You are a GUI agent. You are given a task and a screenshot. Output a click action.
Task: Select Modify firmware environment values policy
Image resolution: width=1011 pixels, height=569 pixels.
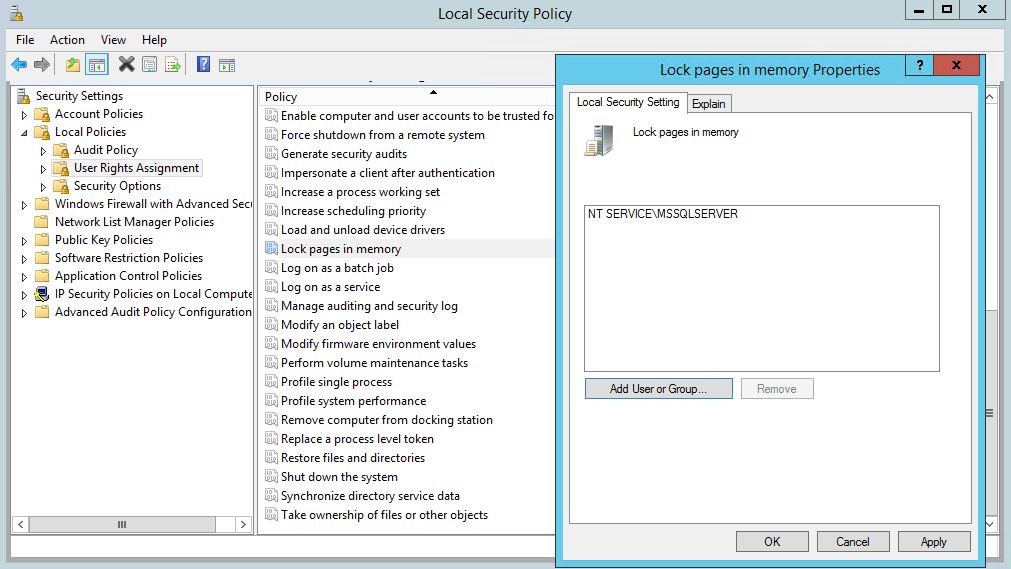coord(378,344)
